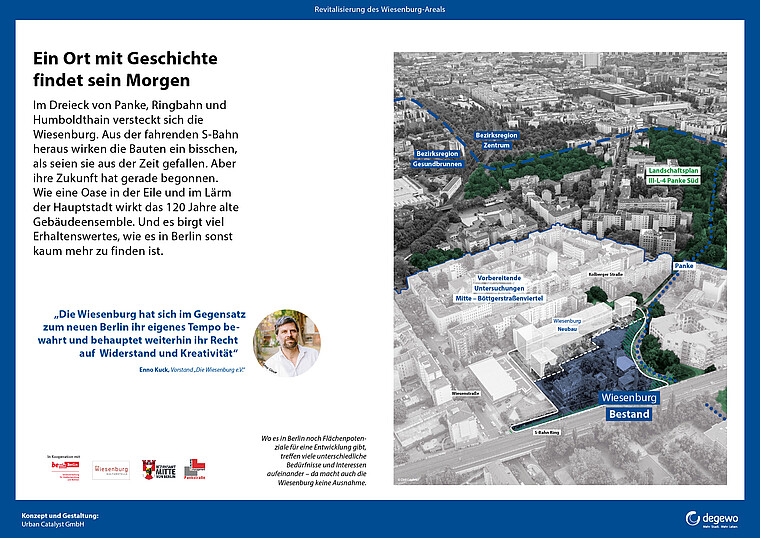The width and height of the screenshot is (760, 538).
Task: Click the "Urban Catalyst GmbH" footer credit
Action: coord(52,524)
